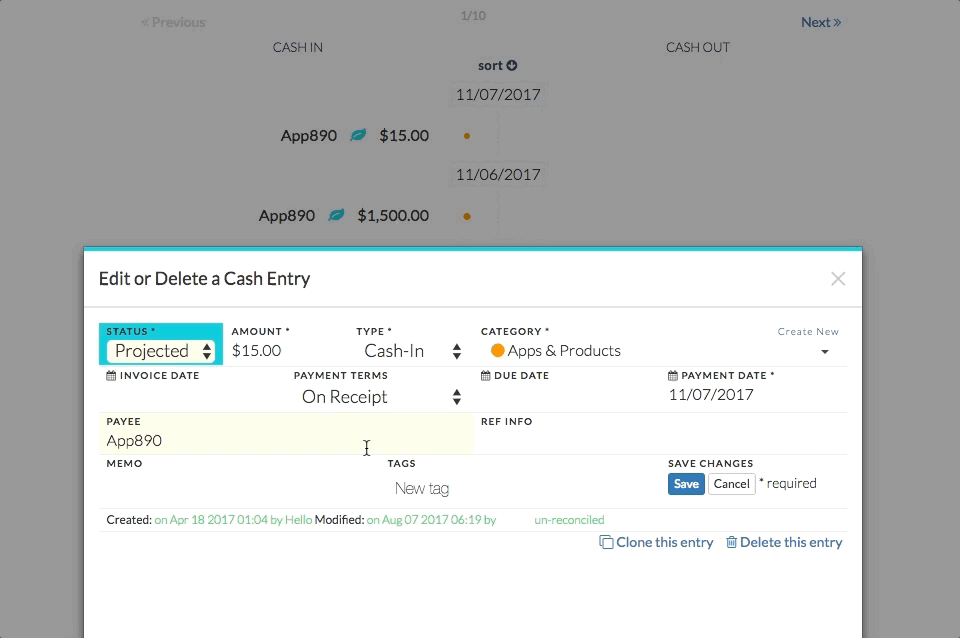Viewport: 960px width, 638px height.
Task: Click the Previous page link
Action: pyautogui.click(x=173, y=22)
